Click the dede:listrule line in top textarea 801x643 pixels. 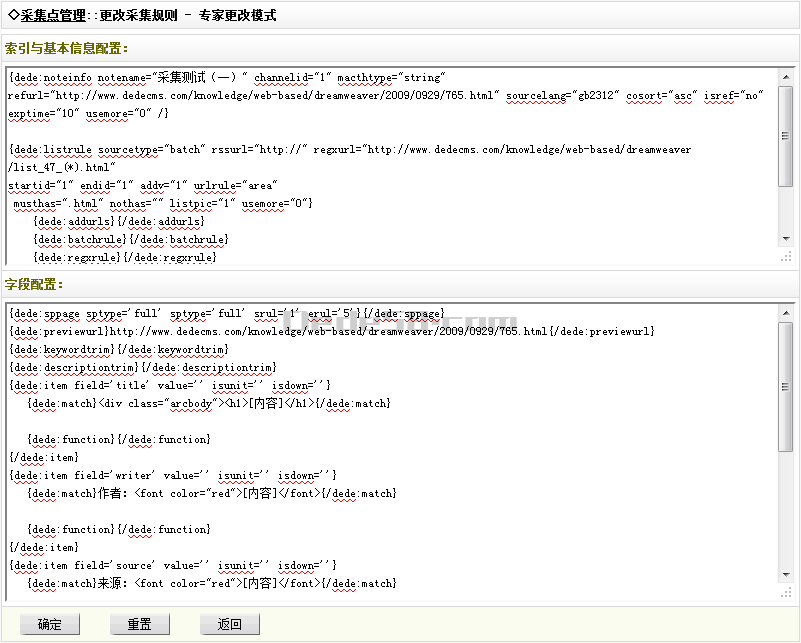pyautogui.click(x=300, y=150)
